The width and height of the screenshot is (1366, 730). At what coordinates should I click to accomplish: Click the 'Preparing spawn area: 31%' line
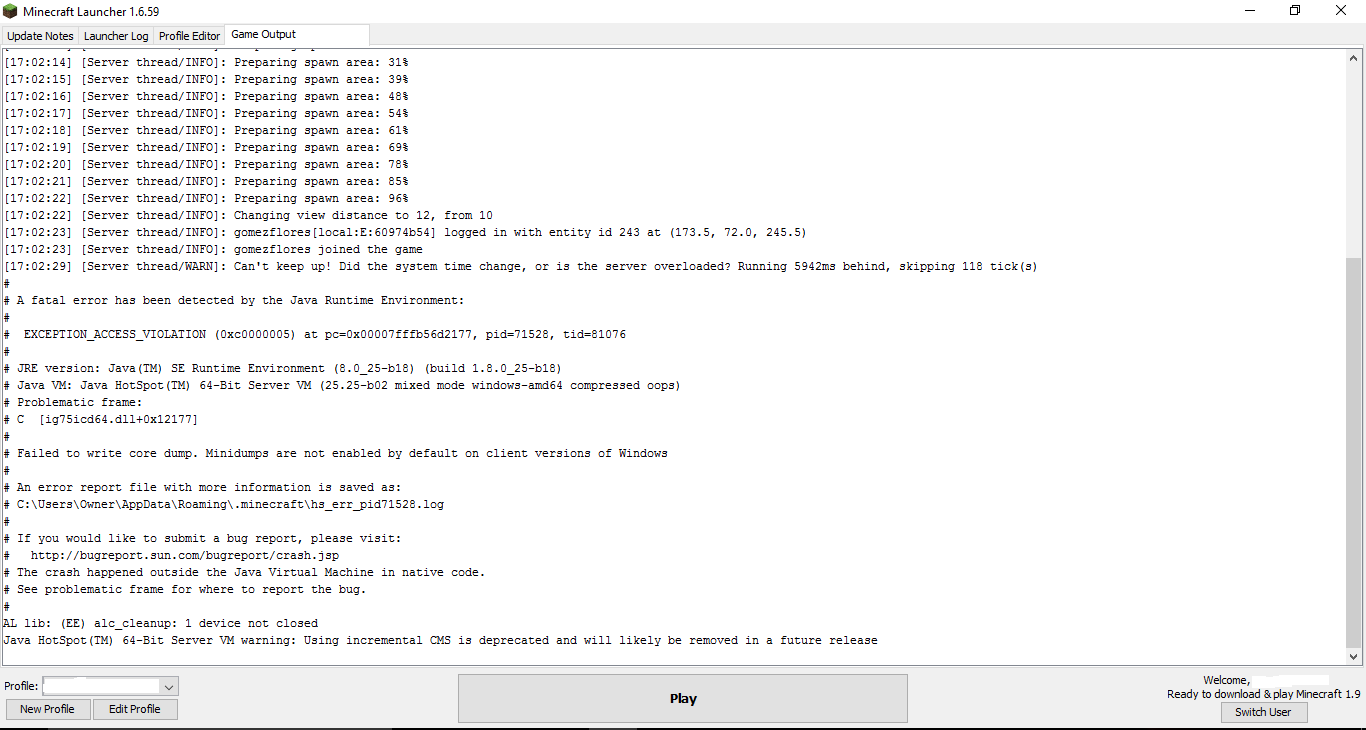point(206,62)
